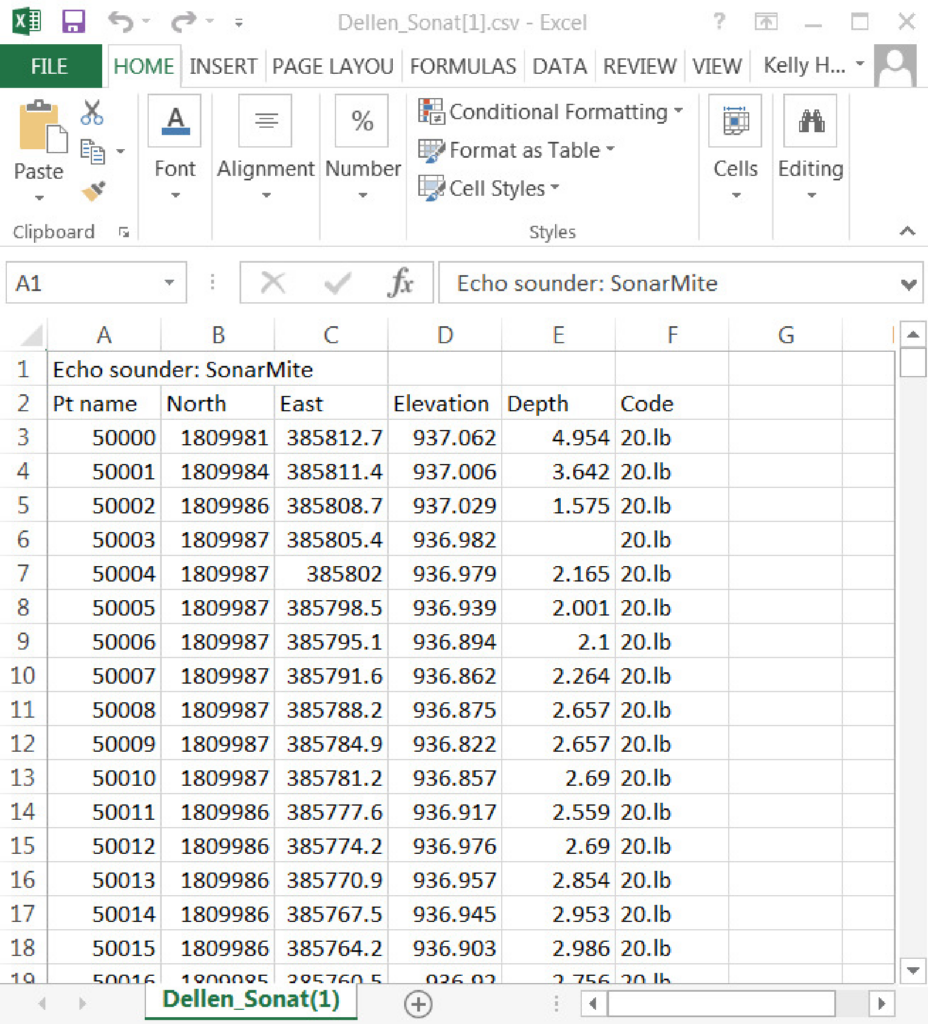Click the Select All corner triangle

pos(32,336)
